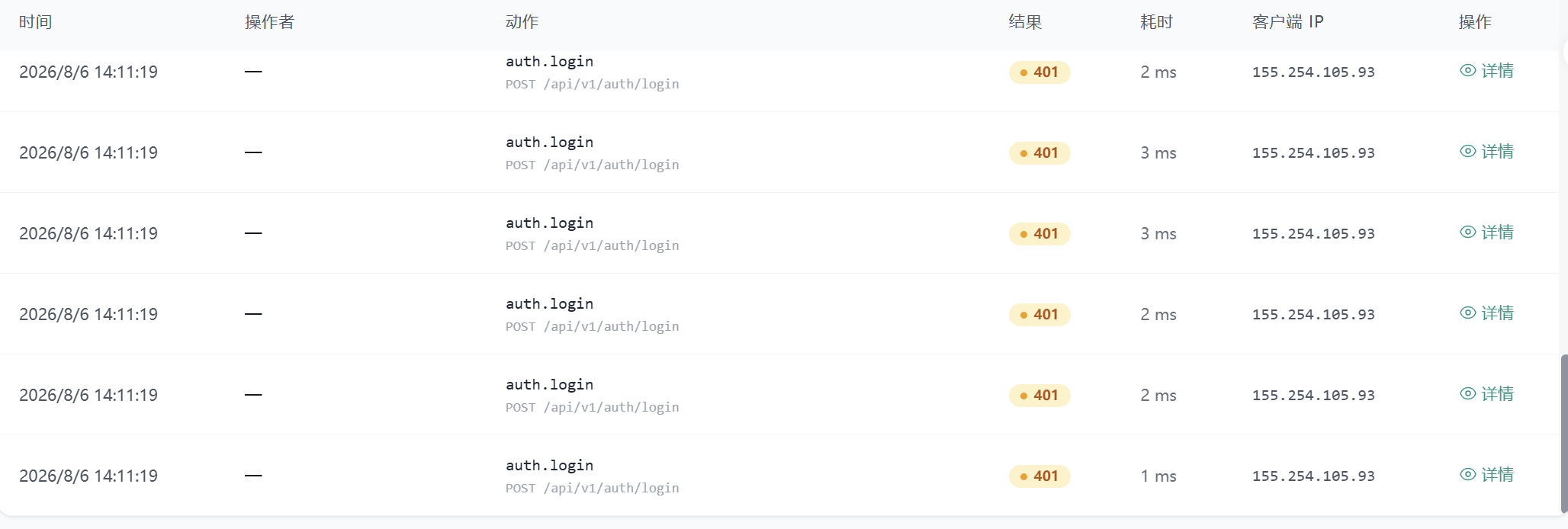Screen dimensions: 1568x529
Task: Click the 结果 column header
Action: tap(1025, 22)
